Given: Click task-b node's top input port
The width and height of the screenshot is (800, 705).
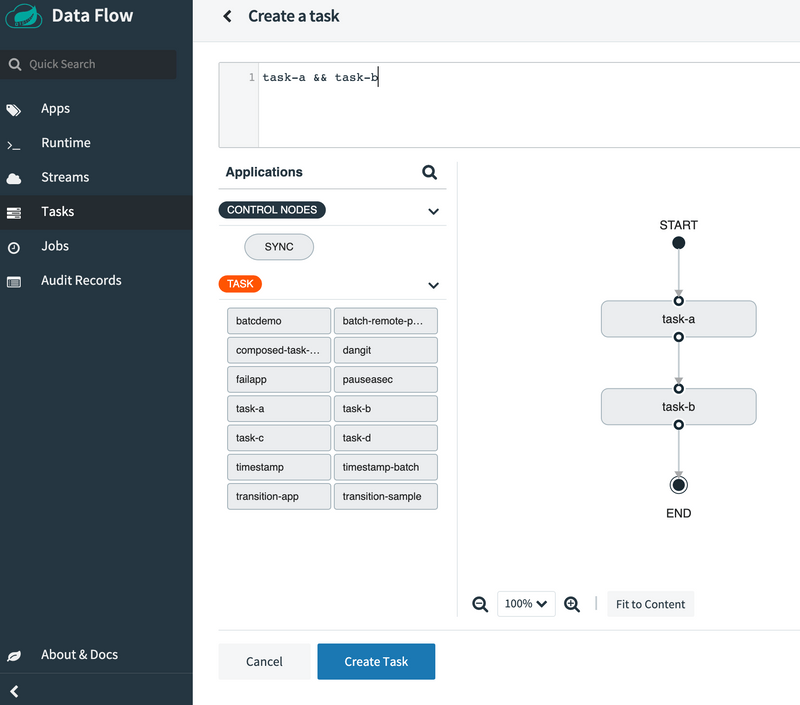Looking at the screenshot, I should click(x=678, y=389).
